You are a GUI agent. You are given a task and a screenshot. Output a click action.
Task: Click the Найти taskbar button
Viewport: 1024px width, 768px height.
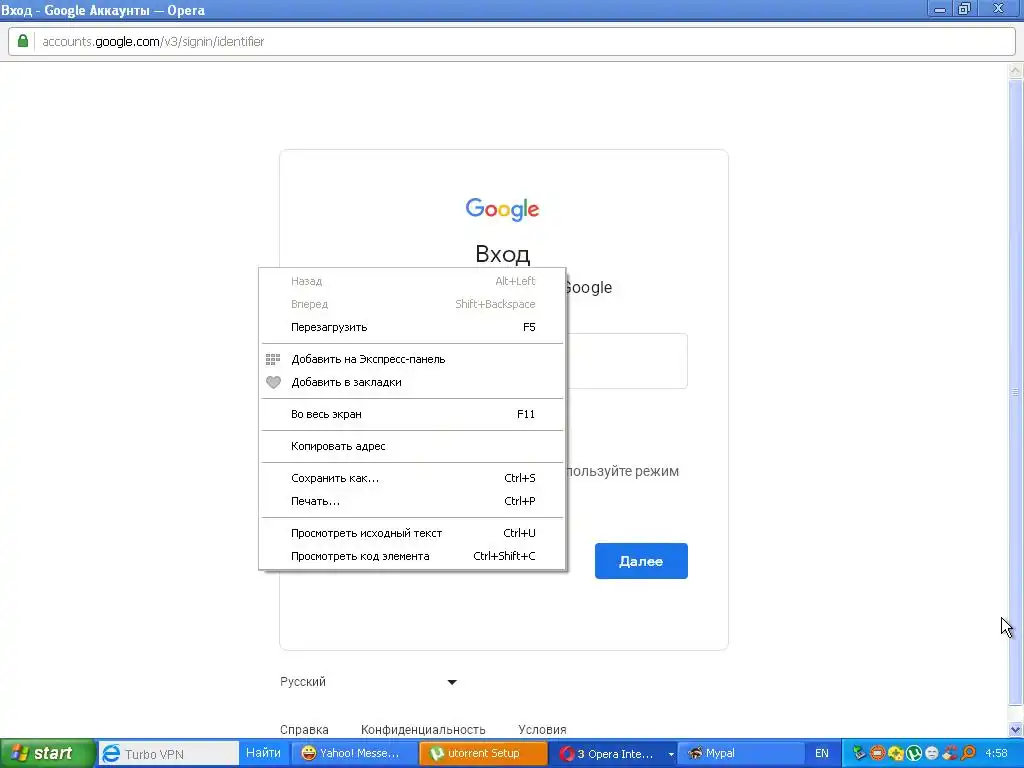[263, 753]
